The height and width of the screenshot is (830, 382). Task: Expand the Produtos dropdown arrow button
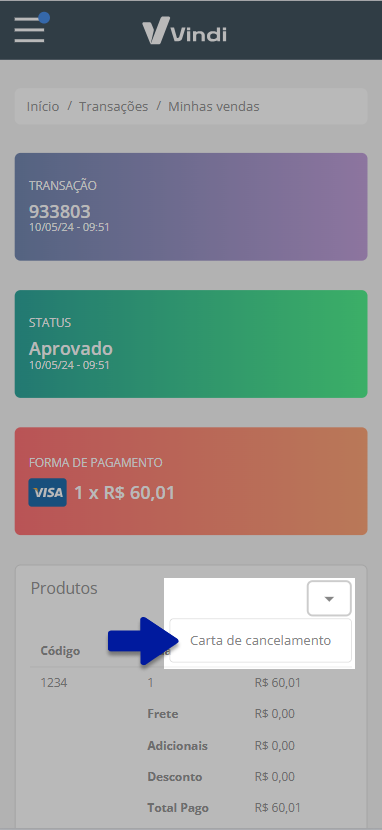click(x=329, y=599)
